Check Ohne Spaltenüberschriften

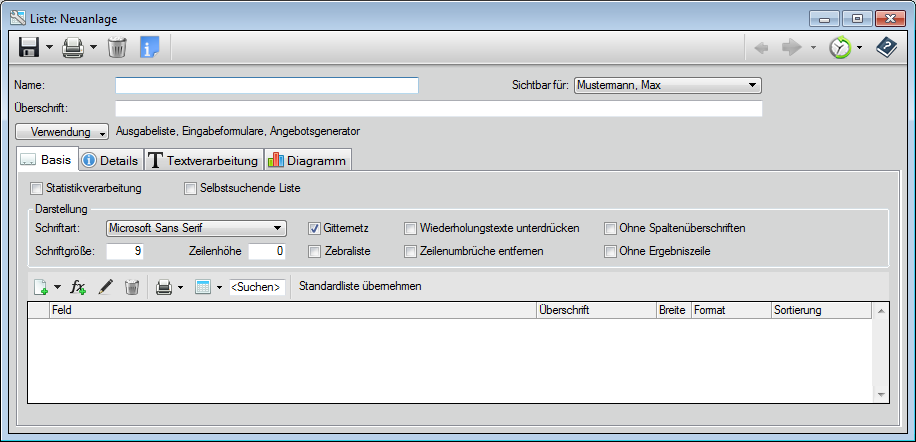click(x=610, y=228)
